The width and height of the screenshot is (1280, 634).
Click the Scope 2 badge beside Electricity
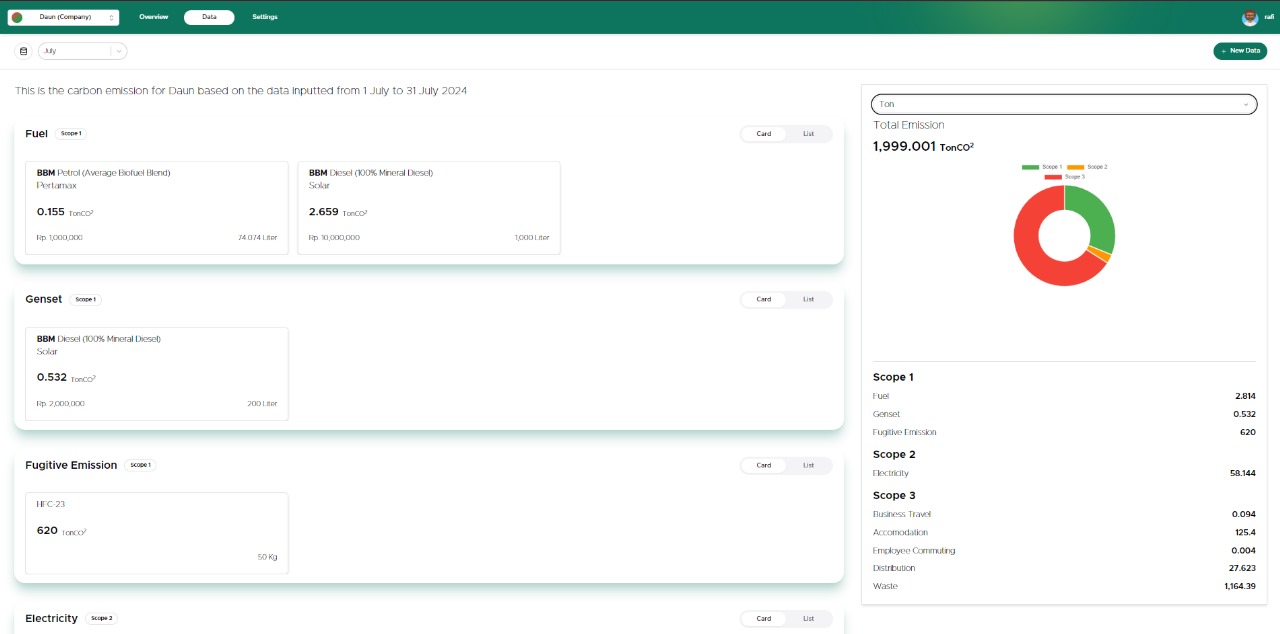(x=101, y=618)
